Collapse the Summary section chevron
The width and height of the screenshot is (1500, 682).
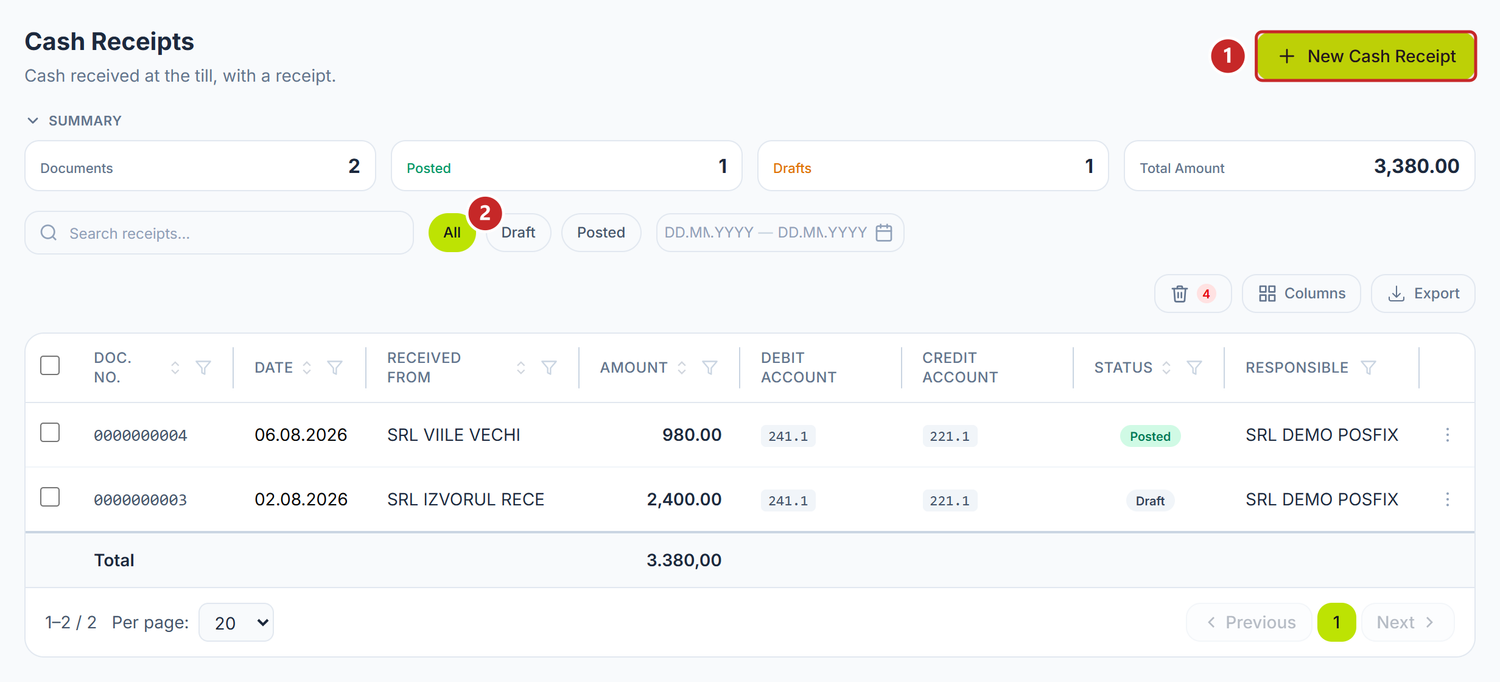point(33,121)
